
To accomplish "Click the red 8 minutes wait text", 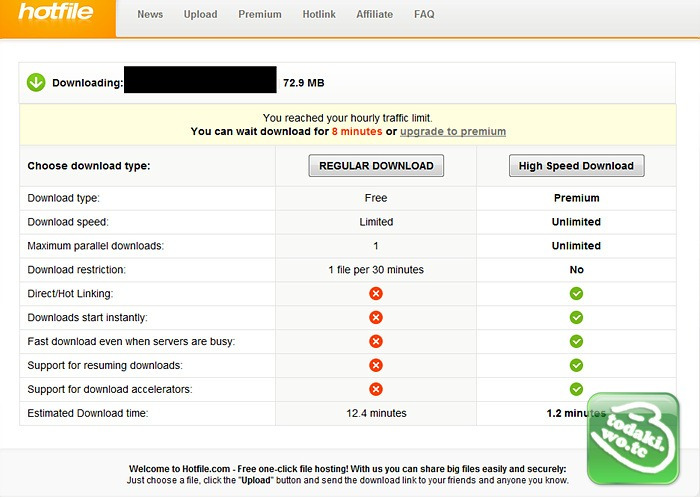I will coord(357,131).
